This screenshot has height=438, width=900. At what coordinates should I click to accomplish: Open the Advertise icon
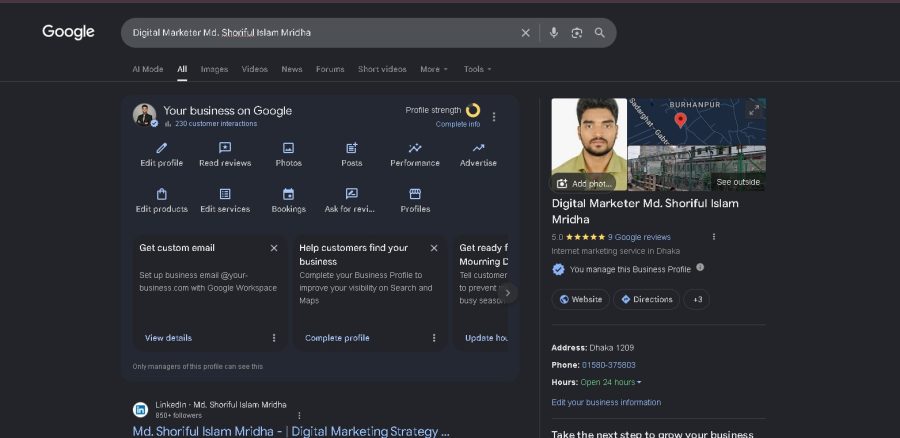(478, 148)
